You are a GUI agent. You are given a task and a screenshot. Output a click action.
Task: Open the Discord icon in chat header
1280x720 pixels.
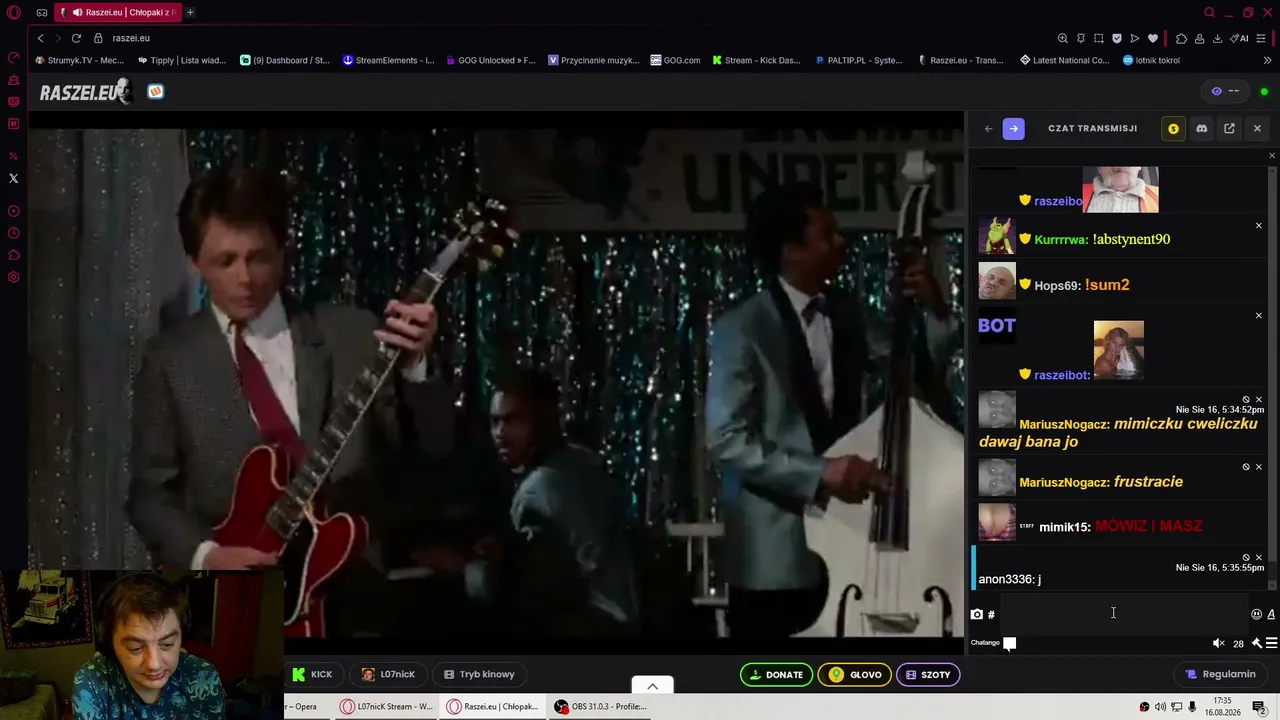pos(1201,128)
